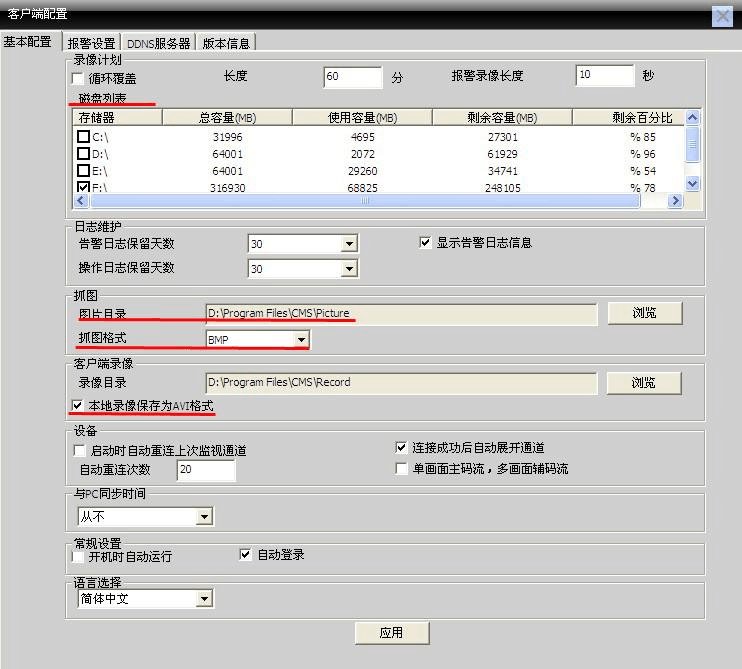
Task: Uncheck 本地录像保存为AVI格式 option
Action: point(79,407)
